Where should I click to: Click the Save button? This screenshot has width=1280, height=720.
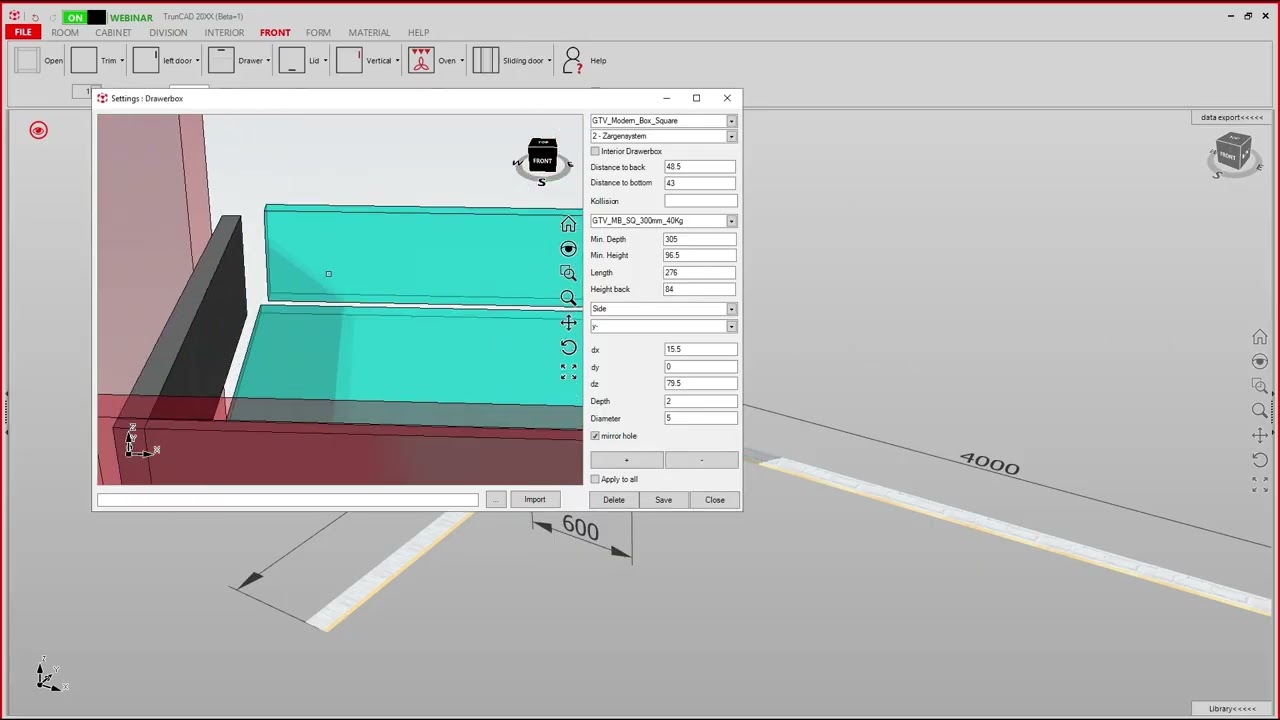tap(664, 500)
